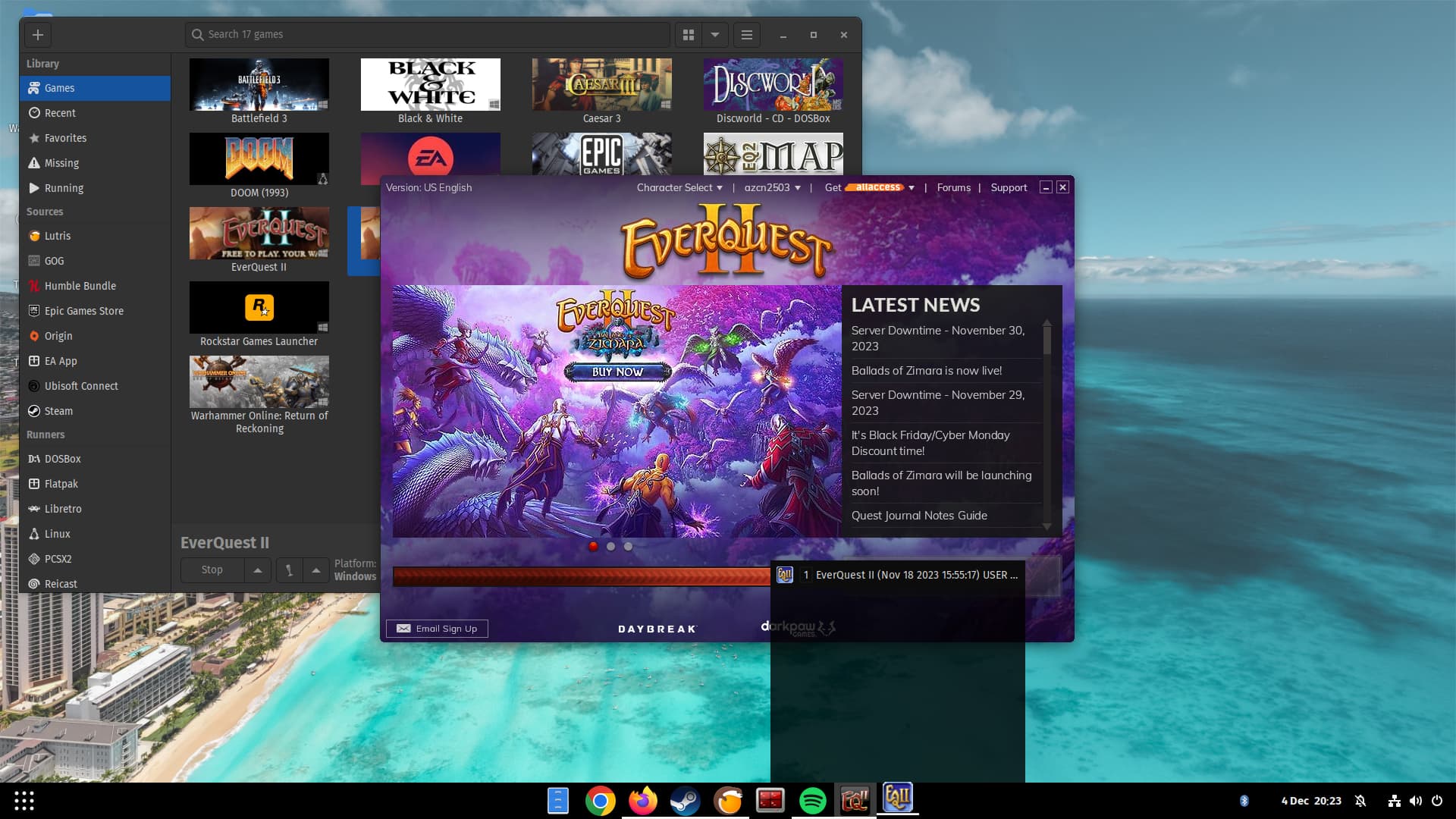This screenshot has width=1456, height=819.
Task: Select the DOSBox runner icon
Action: [x=34, y=459]
